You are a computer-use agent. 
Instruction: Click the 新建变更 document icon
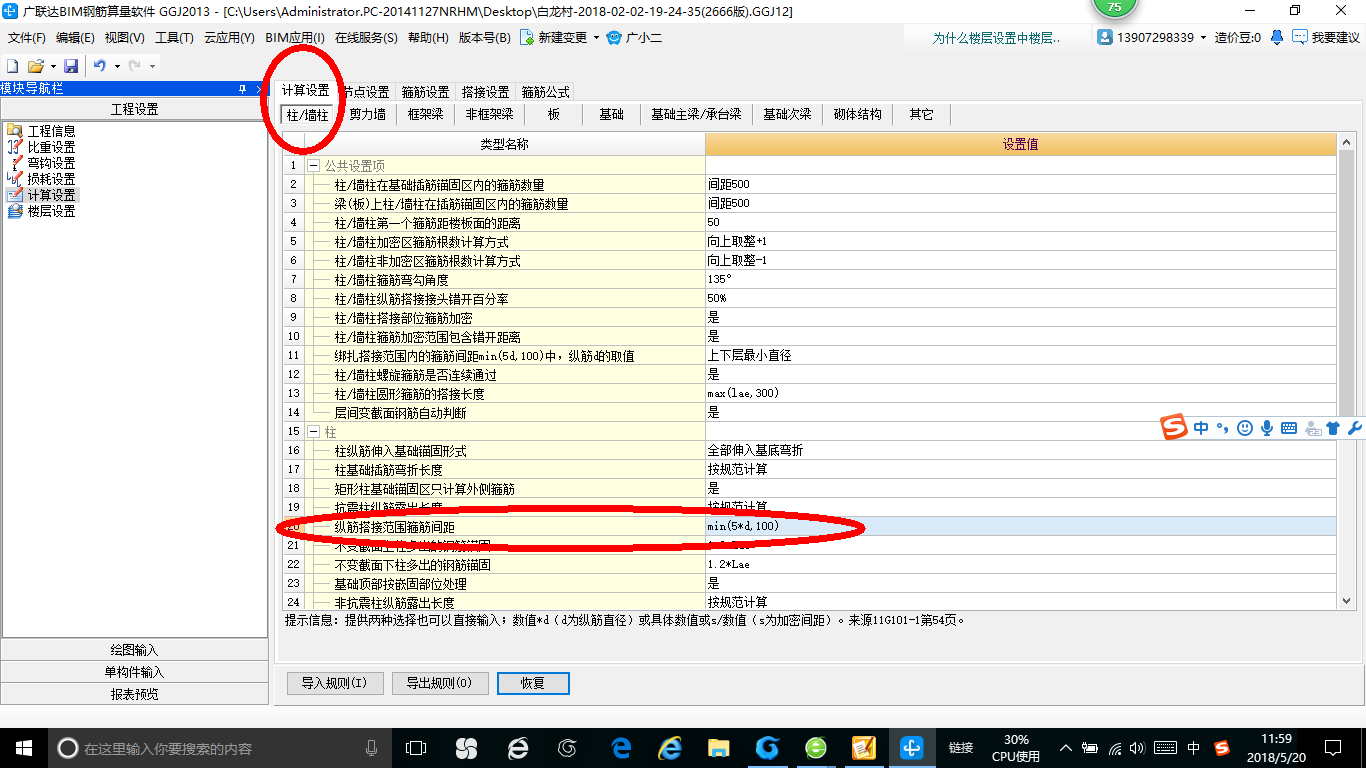pos(526,38)
